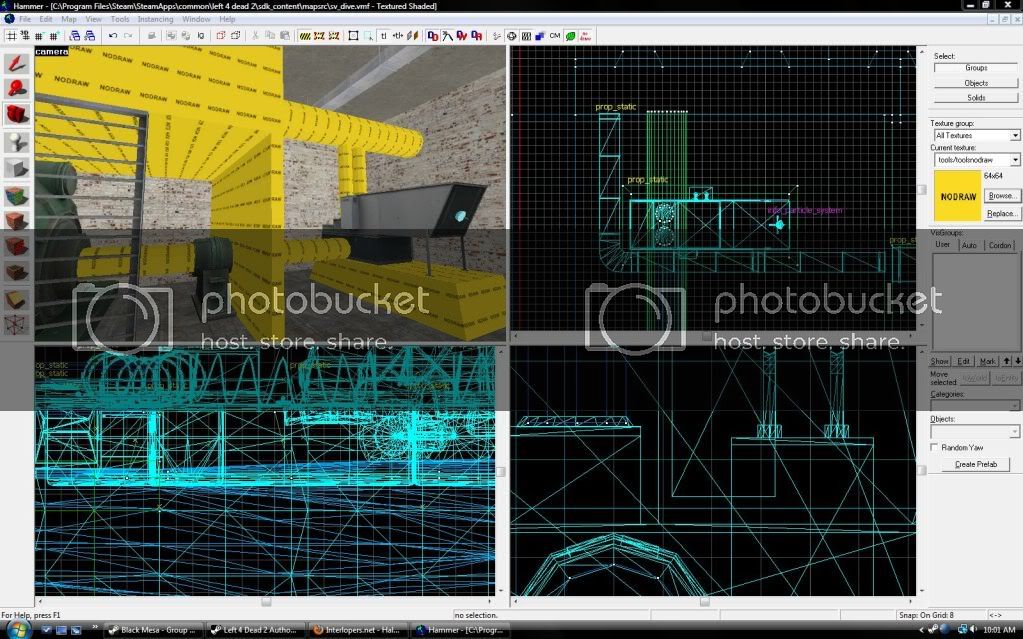1023x639 pixels.
Task: Activate the red Camera tool
Action: coord(17,114)
